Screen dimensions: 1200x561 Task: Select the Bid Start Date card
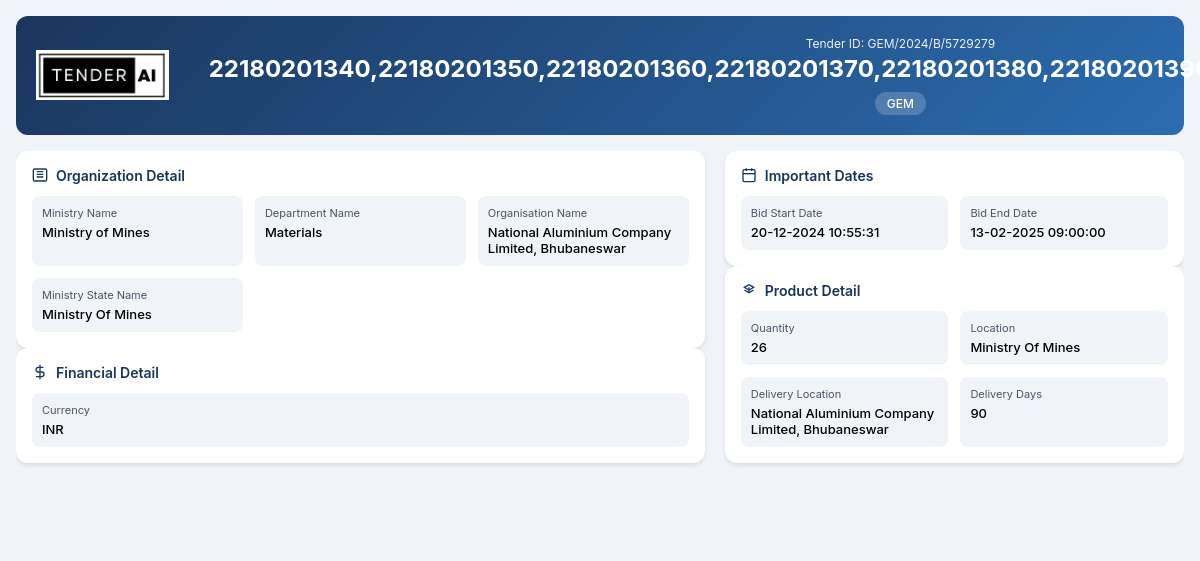coord(844,223)
